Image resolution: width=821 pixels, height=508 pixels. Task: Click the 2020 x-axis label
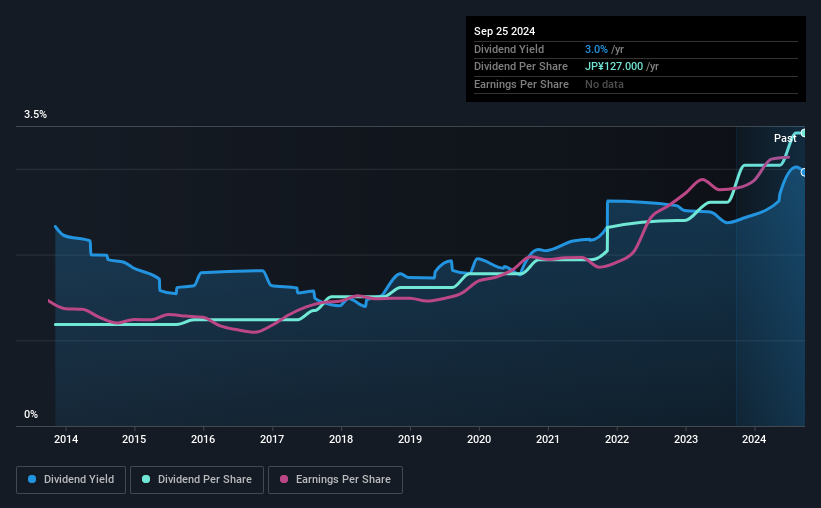479,439
